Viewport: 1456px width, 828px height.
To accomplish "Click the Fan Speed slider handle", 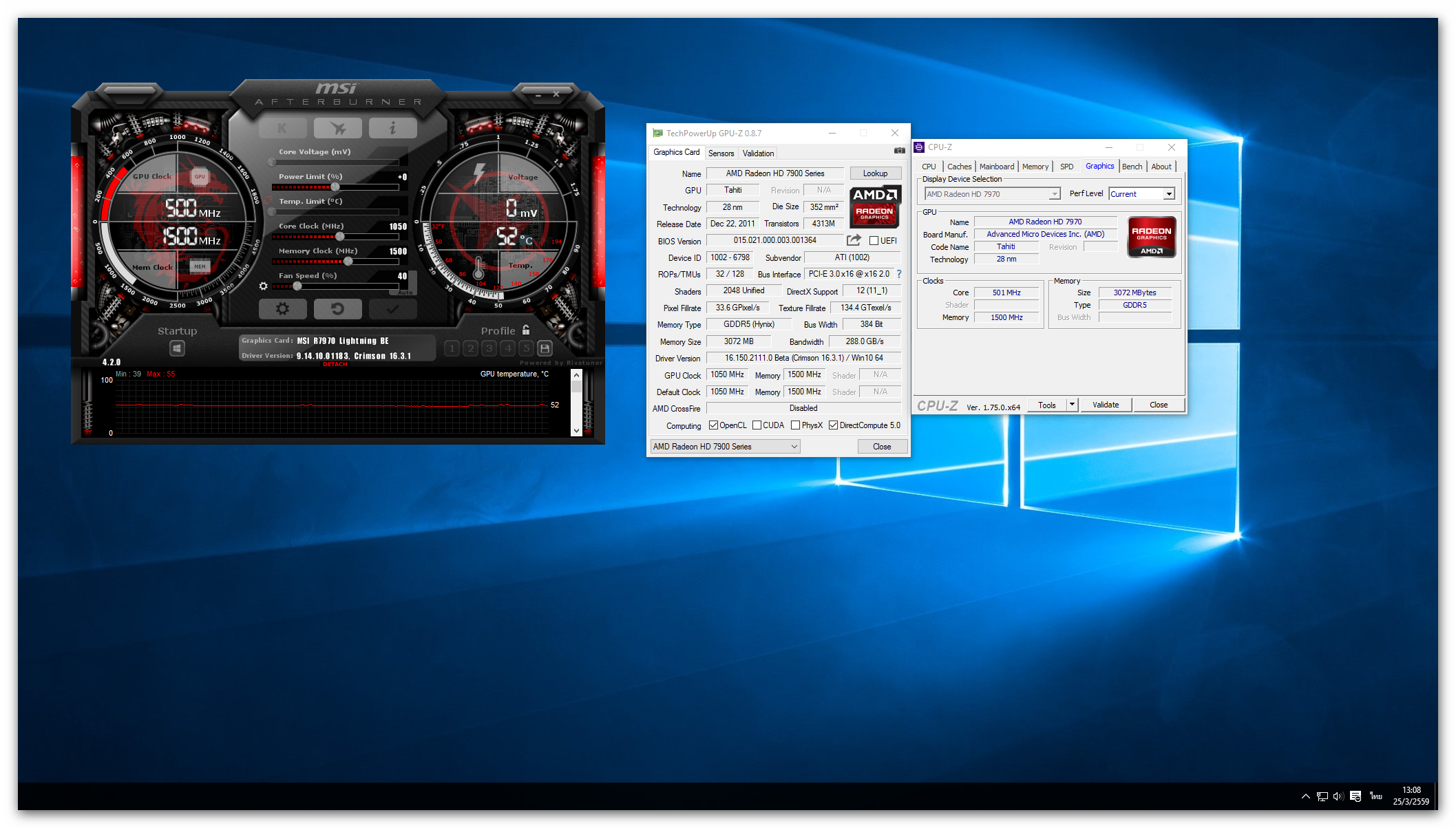I will coord(297,286).
